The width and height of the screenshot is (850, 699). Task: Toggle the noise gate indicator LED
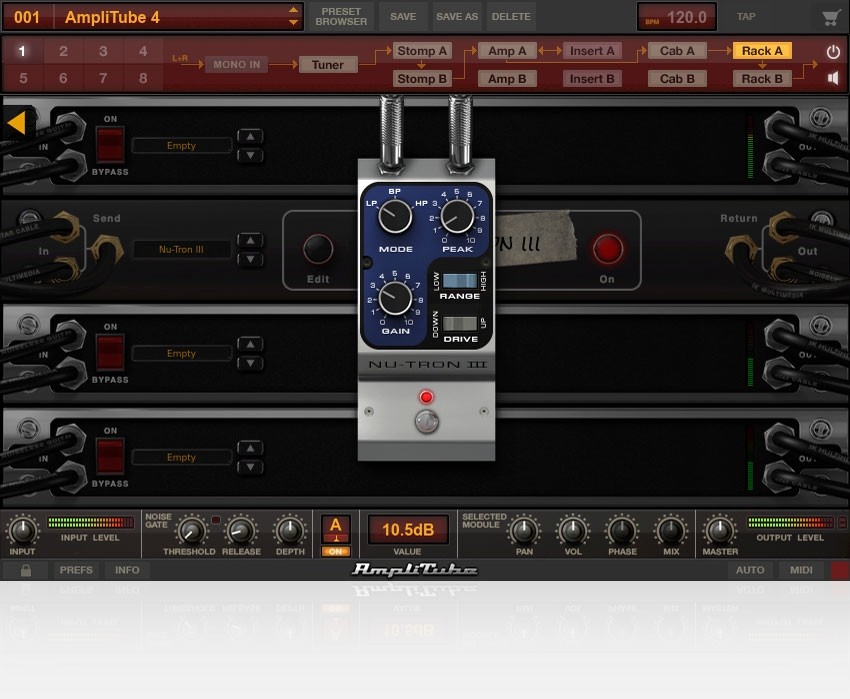click(216, 520)
